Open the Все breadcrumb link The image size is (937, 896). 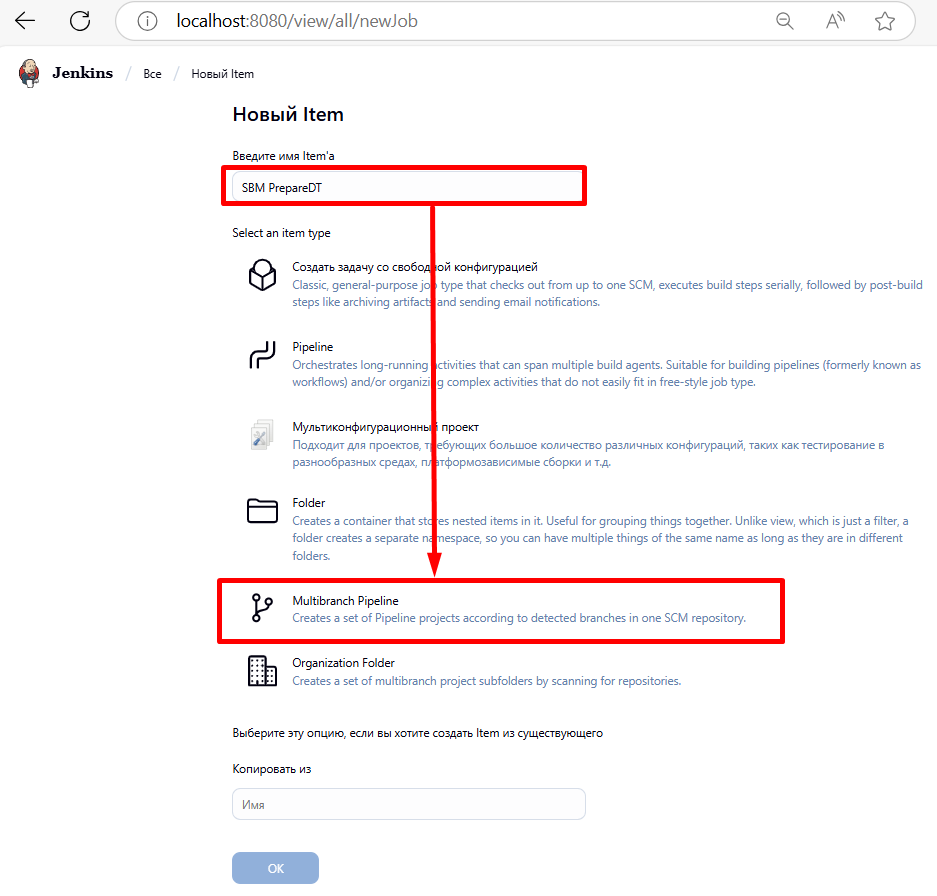point(152,74)
